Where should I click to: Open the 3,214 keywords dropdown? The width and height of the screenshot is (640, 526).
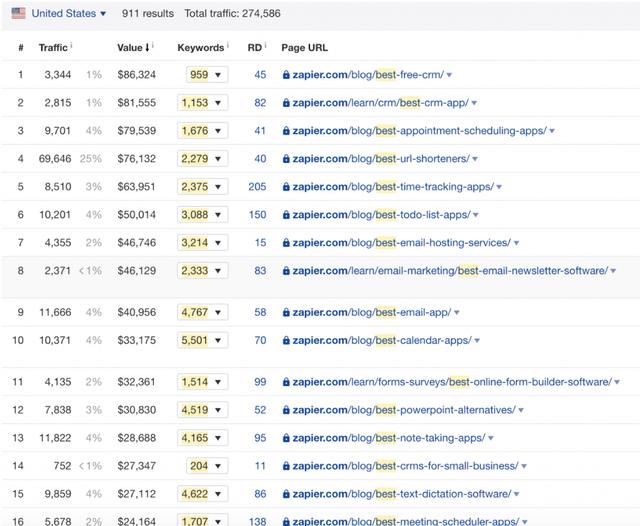(x=202, y=243)
